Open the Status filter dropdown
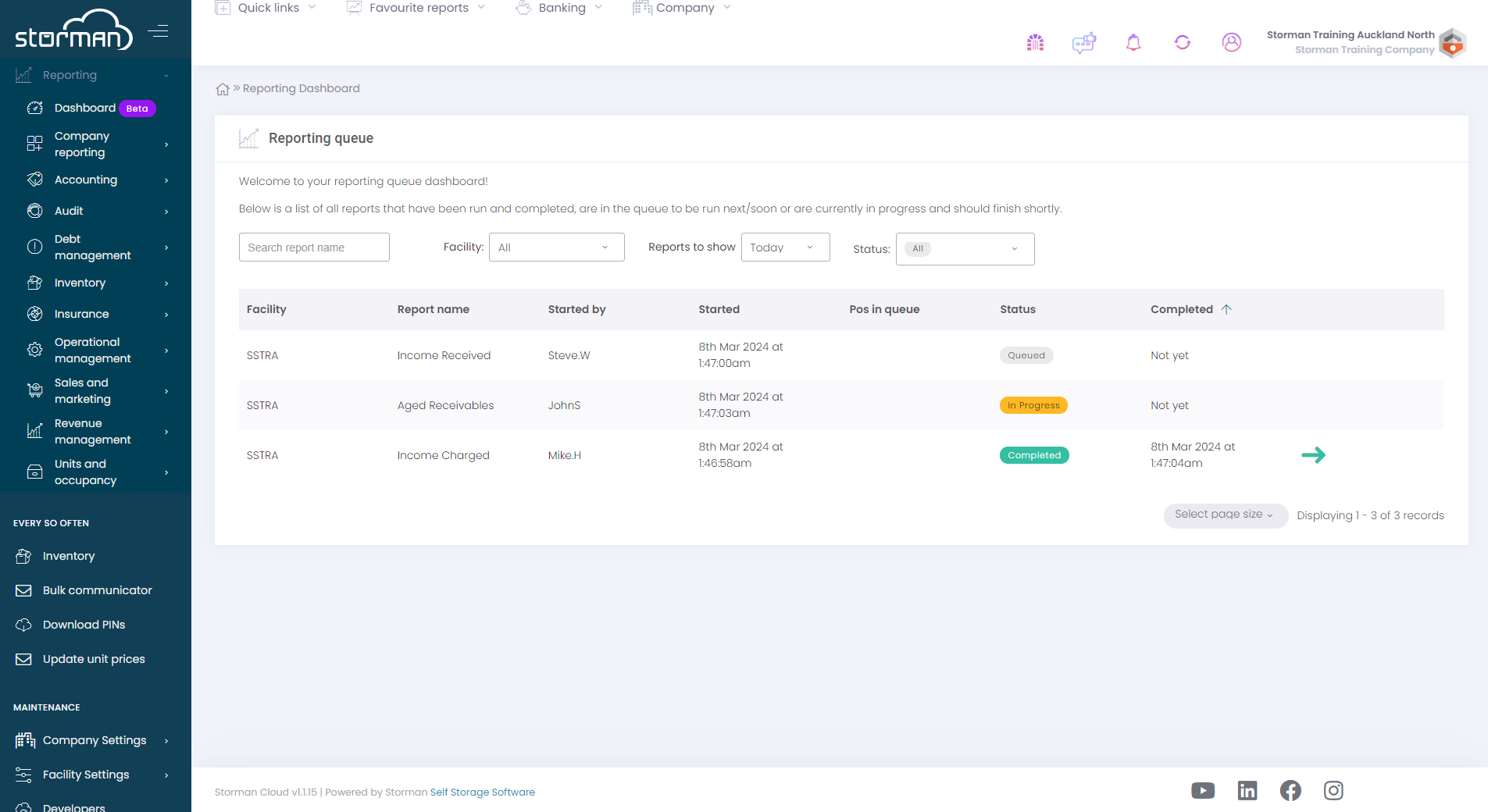This screenshot has width=1488, height=812. pos(965,249)
